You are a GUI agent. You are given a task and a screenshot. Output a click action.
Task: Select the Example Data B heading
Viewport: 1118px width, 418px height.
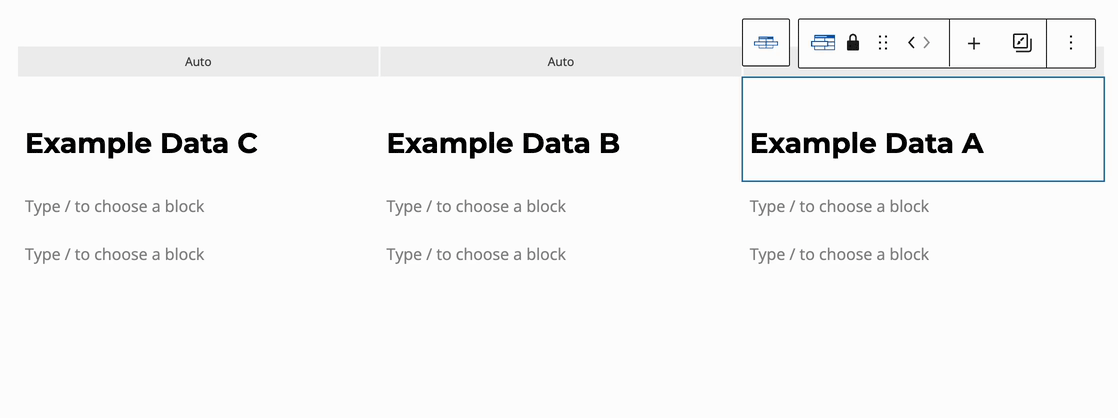coord(503,144)
